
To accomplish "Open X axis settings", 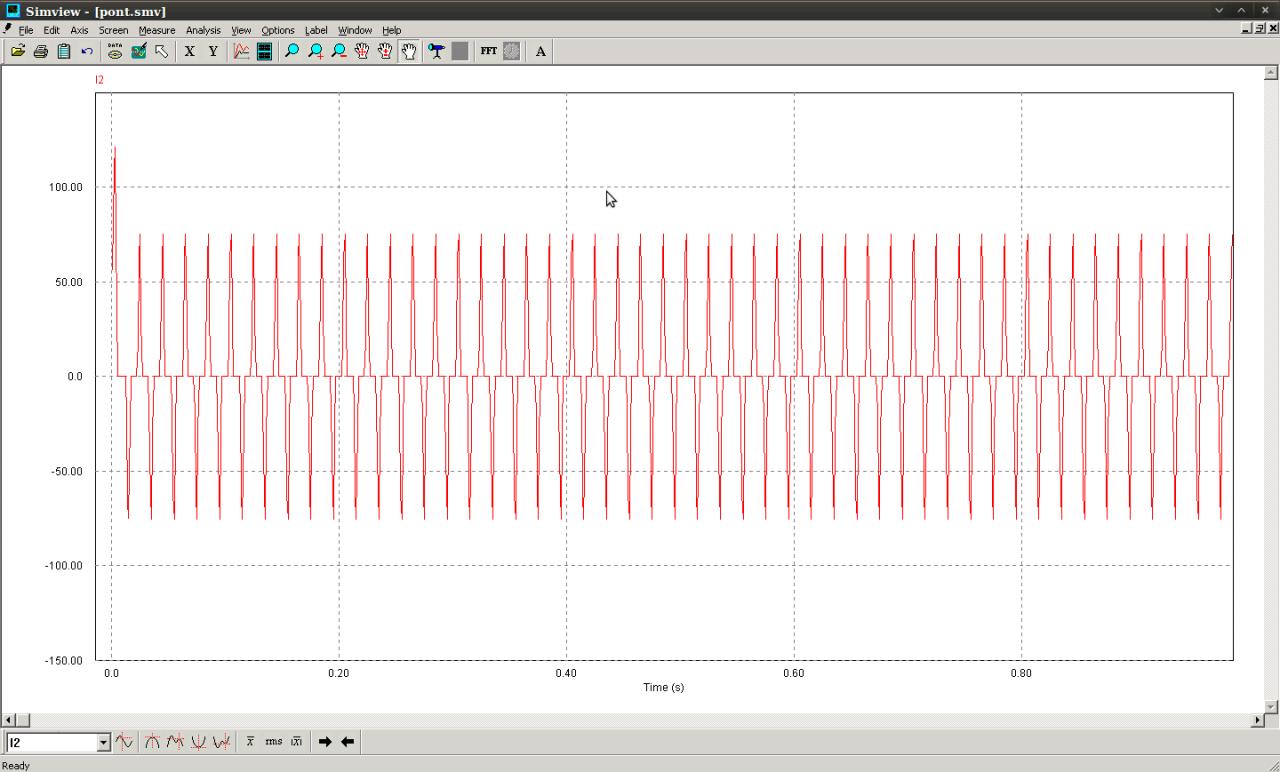I will click(x=189, y=51).
